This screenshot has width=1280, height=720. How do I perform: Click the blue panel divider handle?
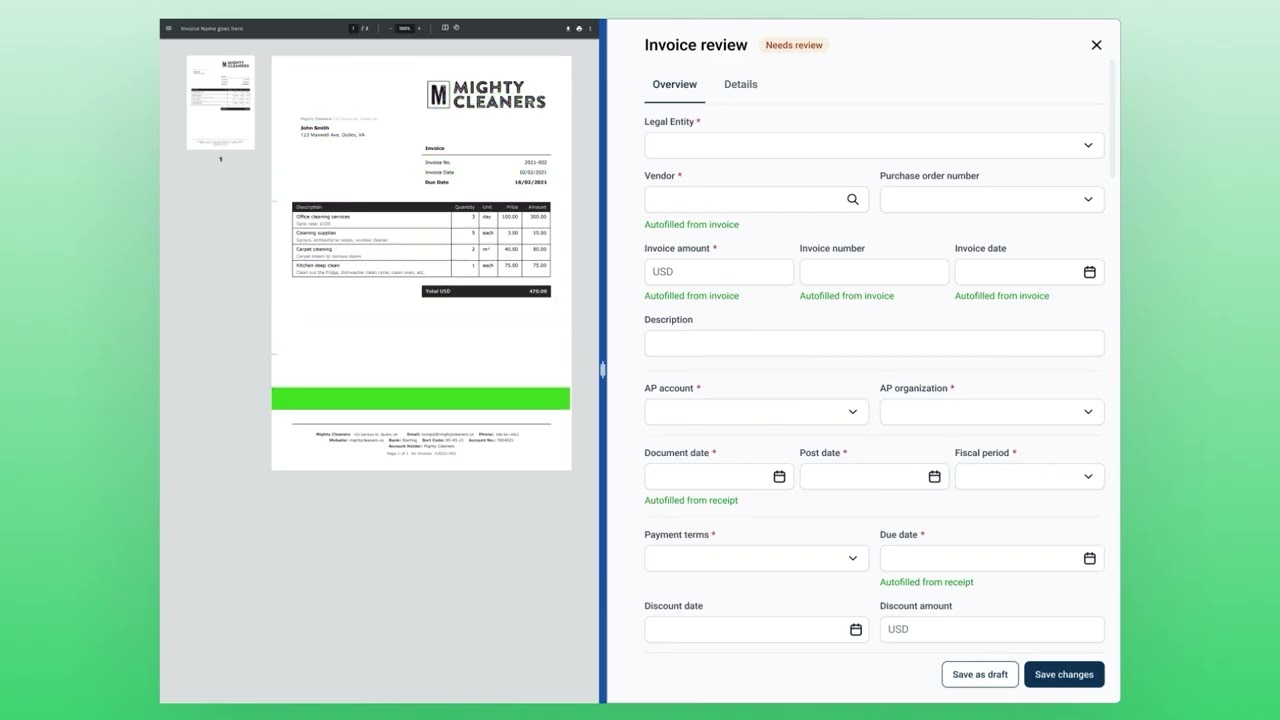coord(603,370)
